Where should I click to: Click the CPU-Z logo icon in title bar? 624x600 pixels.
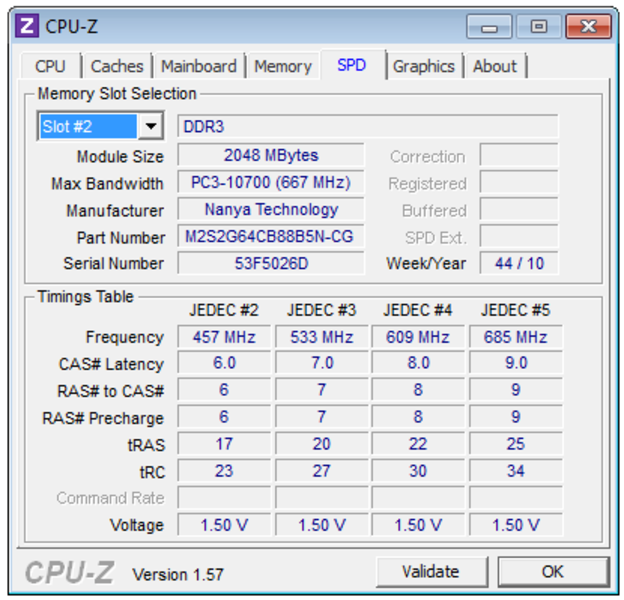tap(29, 26)
